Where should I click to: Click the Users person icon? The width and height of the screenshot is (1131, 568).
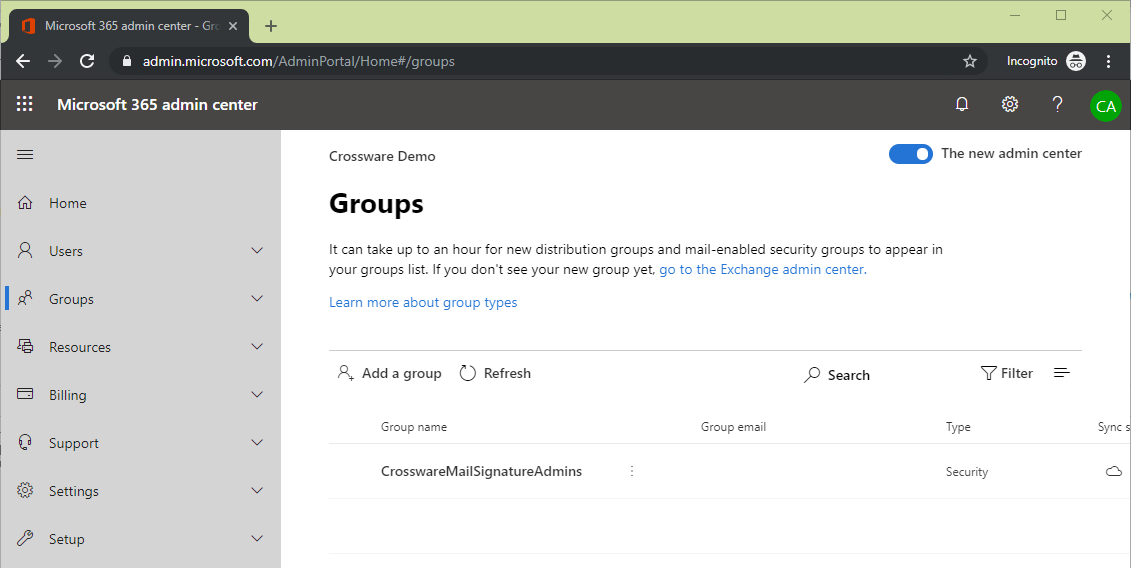pos(25,250)
